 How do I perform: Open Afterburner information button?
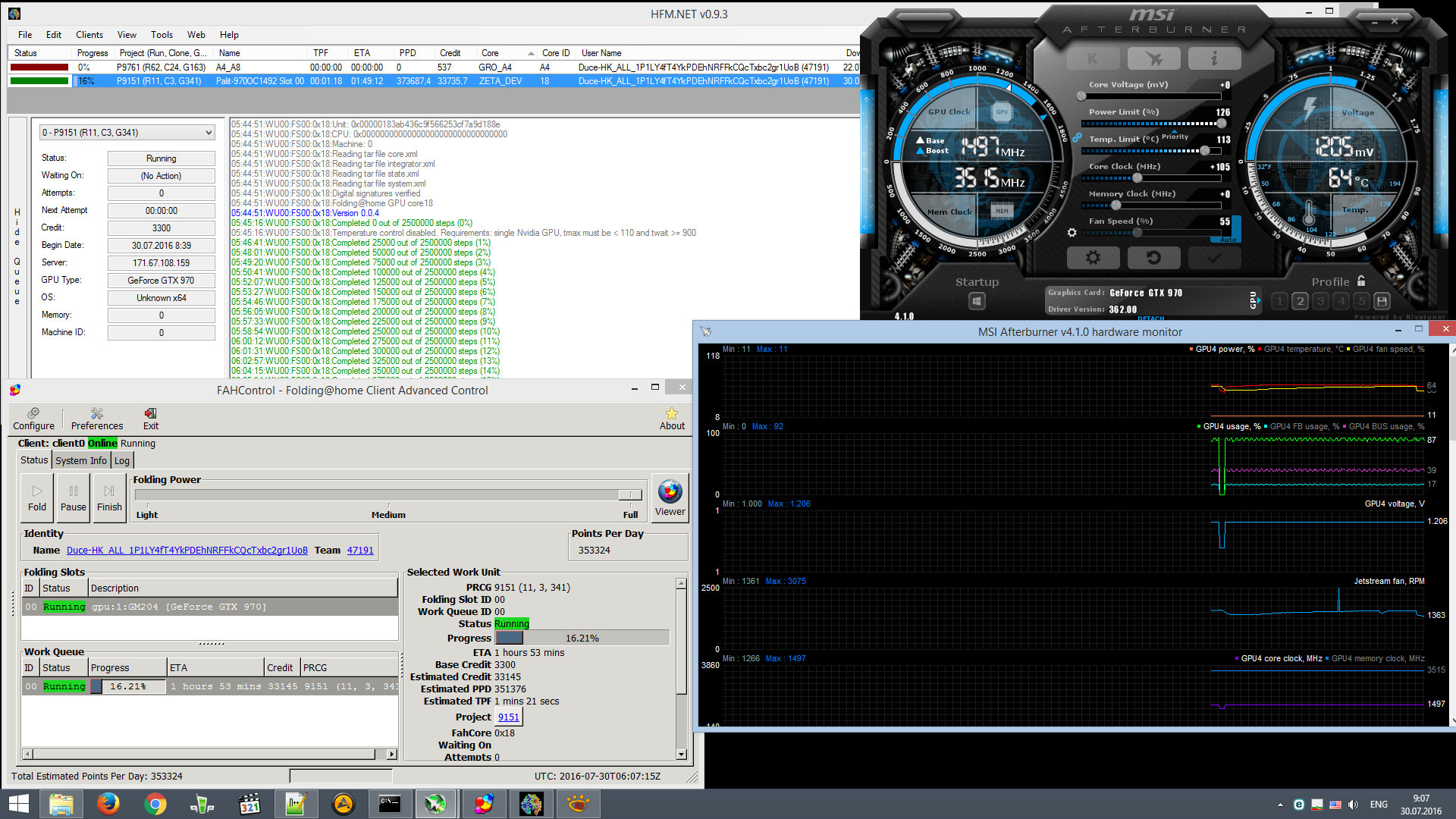[1214, 58]
